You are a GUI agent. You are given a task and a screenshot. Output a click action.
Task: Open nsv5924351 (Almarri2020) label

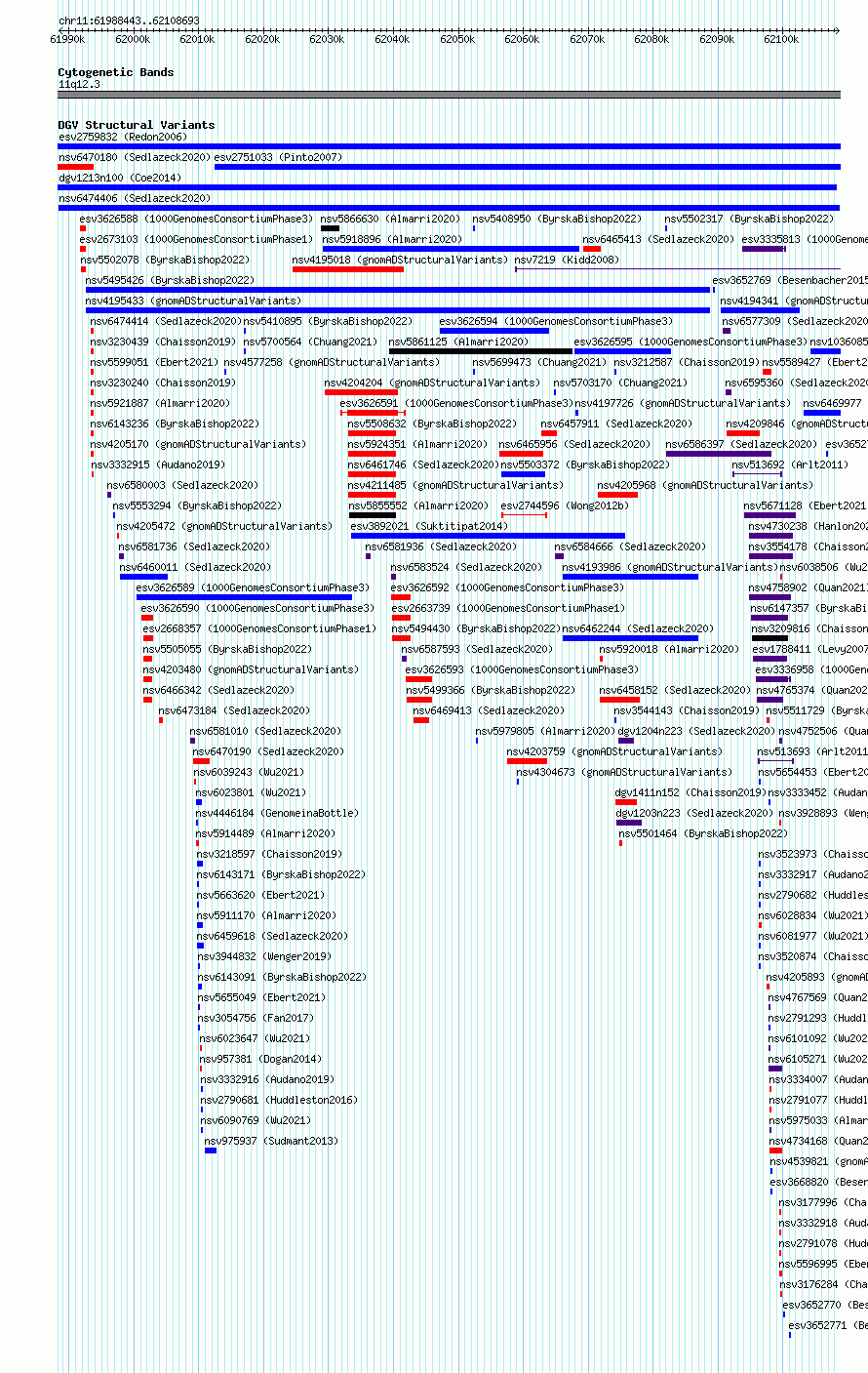coord(417,444)
